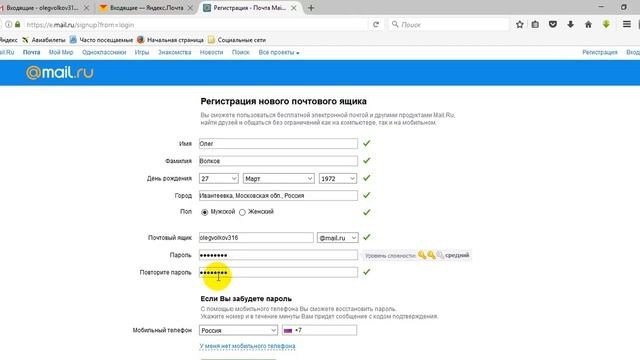Open Почта in the Mail.ru top navigation
640x360 pixels.
pyautogui.click(x=31, y=52)
